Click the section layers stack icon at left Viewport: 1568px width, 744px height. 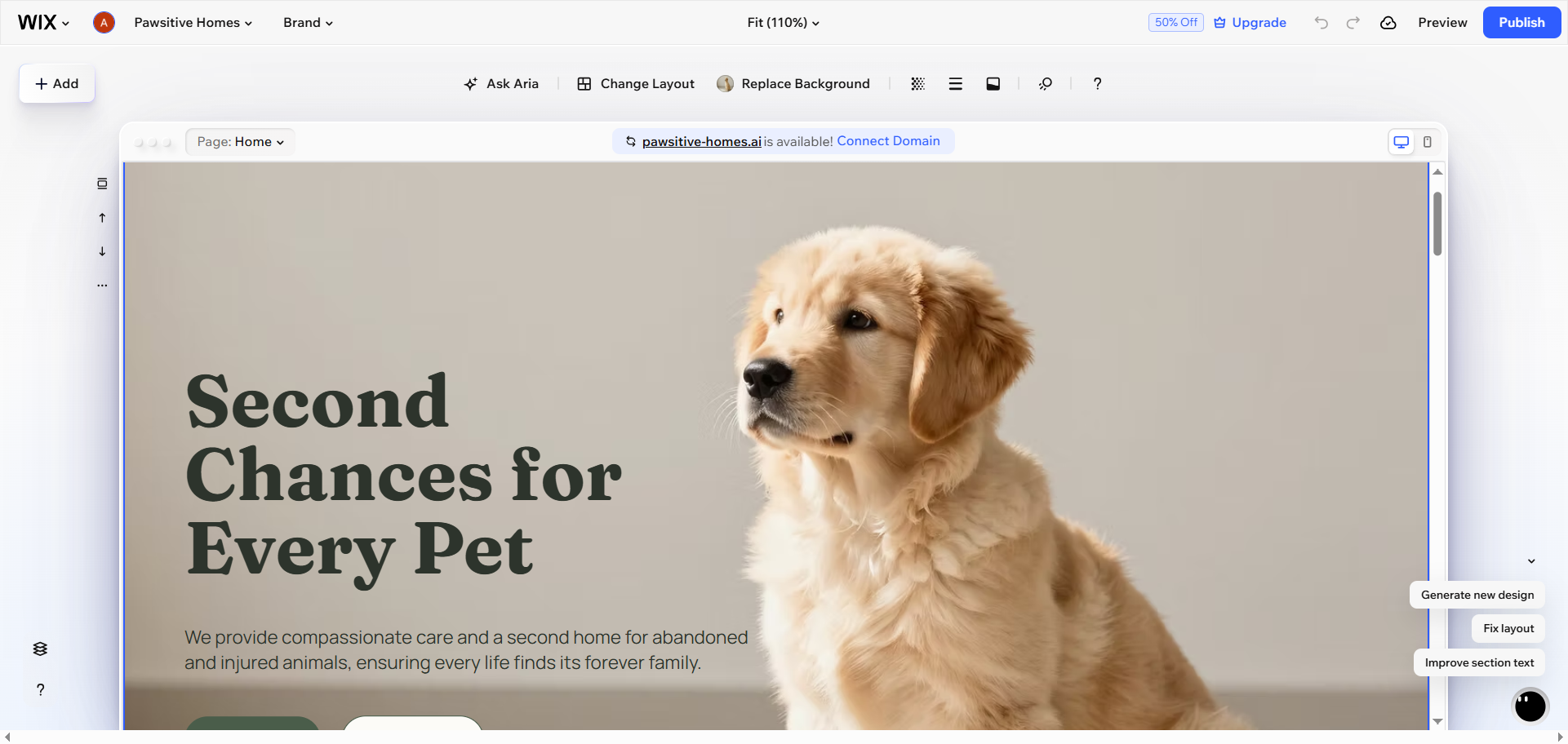102,184
